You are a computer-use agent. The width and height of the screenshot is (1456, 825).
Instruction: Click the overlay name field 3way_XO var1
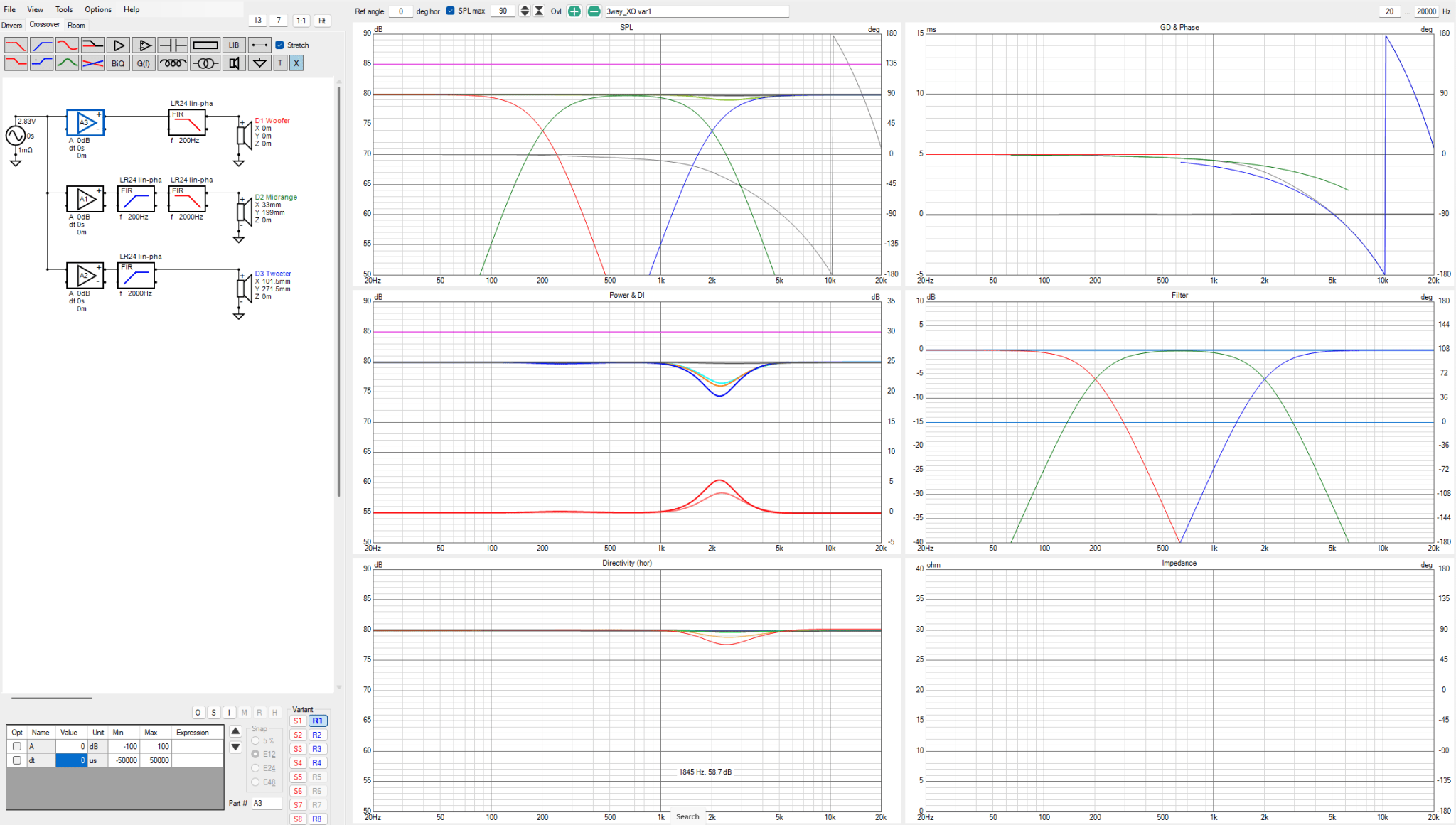click(x=697, y=11)
